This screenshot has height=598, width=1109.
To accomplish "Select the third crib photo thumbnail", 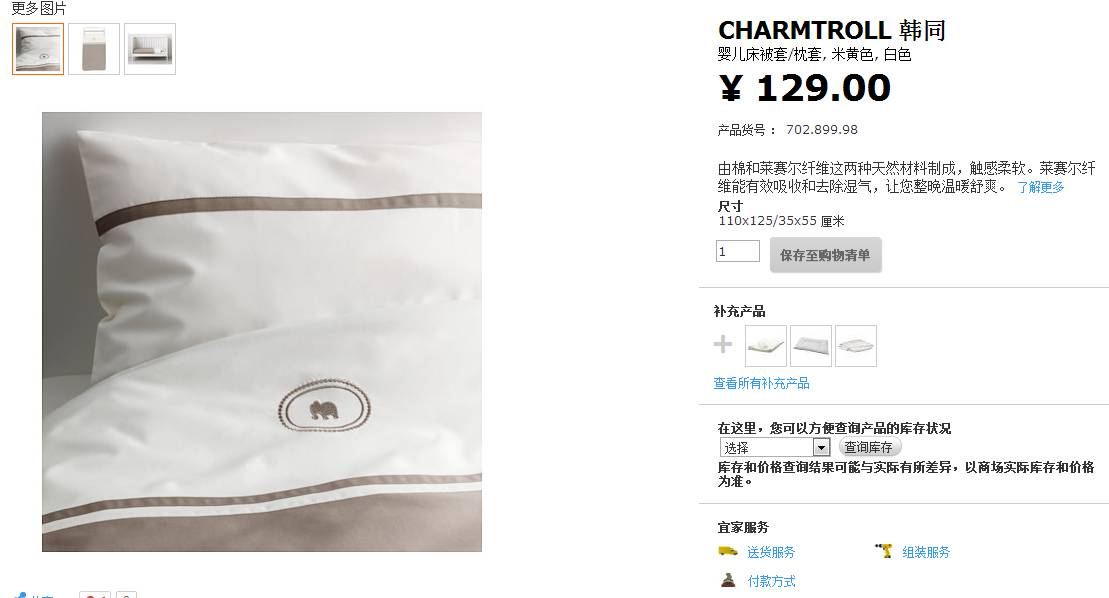I will coord(150,49).
